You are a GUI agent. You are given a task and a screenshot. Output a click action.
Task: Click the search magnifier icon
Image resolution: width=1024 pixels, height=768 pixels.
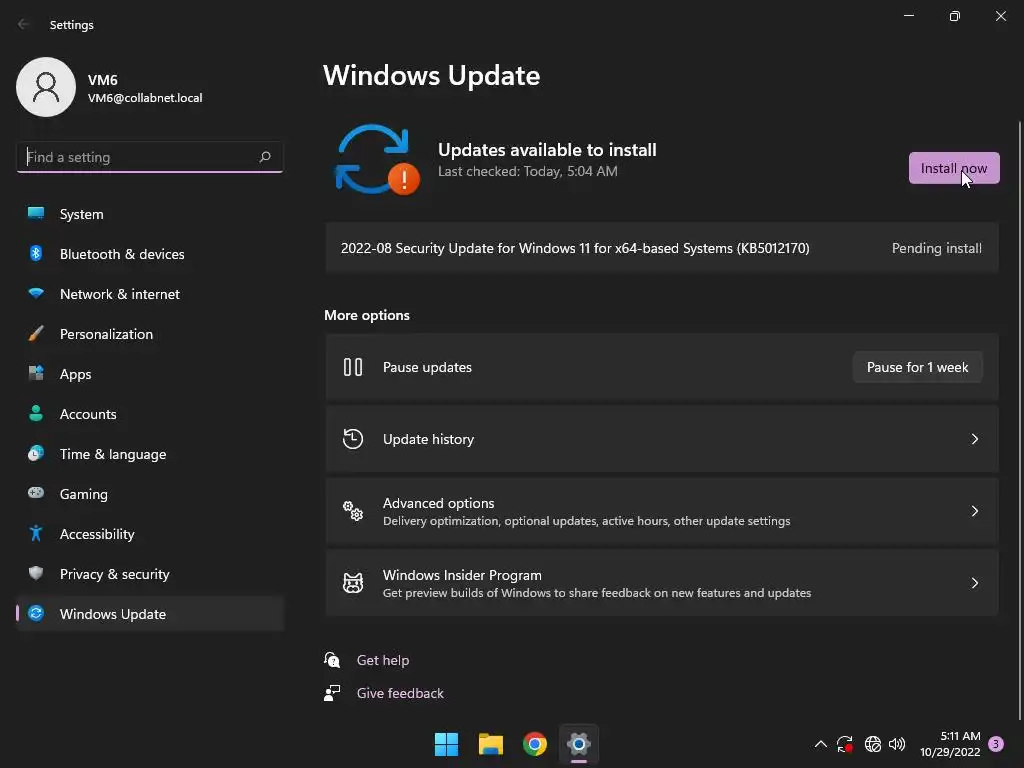pos(264,157)
